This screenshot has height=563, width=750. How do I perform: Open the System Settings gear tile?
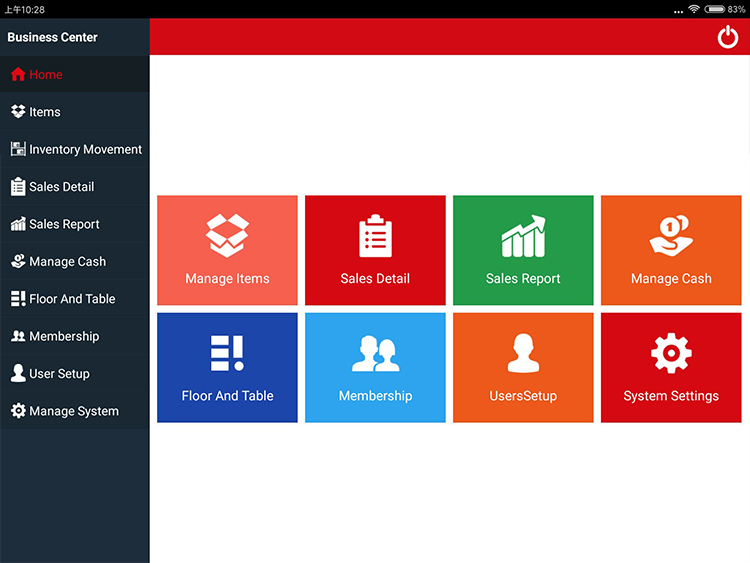pos(671,367)
